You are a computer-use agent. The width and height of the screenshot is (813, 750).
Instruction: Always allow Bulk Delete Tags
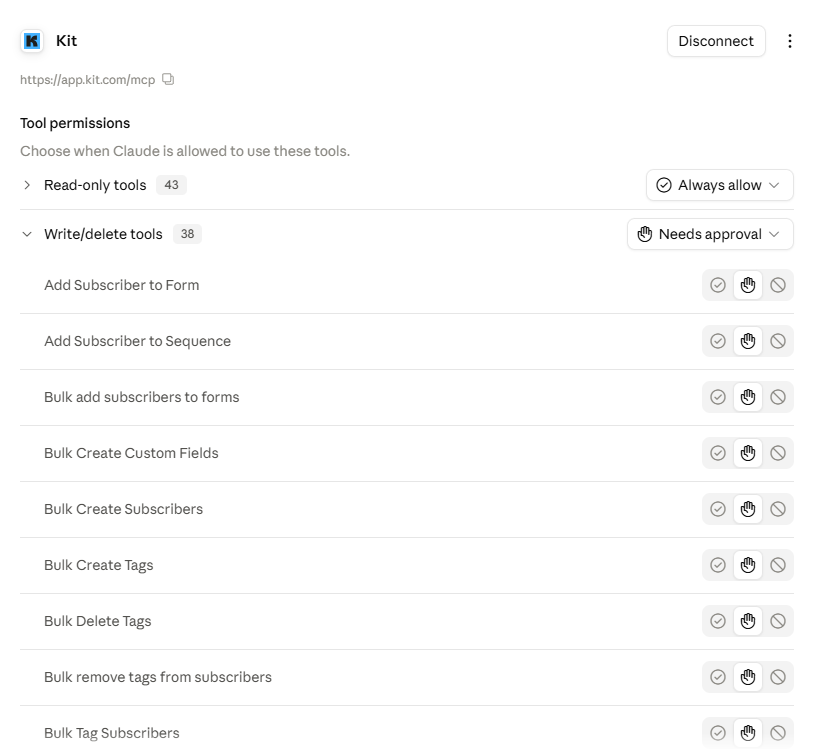718,621
